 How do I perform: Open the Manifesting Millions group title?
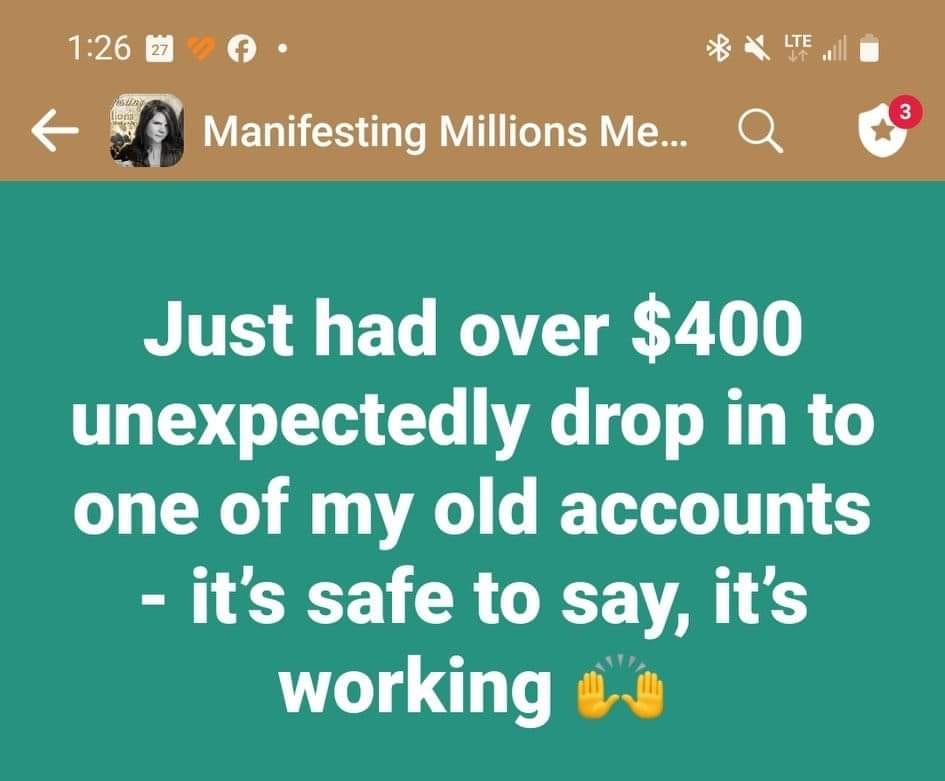(x=445, y=131)
